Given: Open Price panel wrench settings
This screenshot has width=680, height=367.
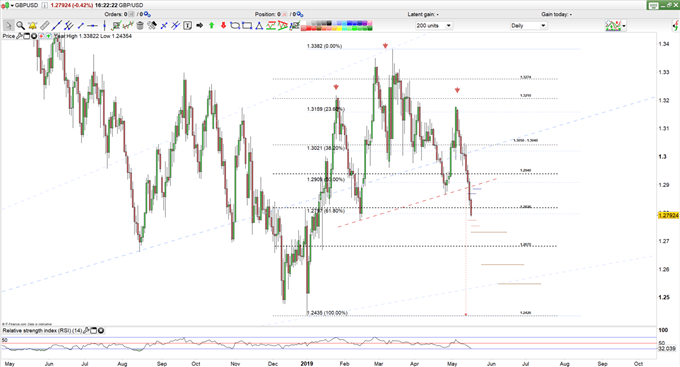Looking at the screenshot, I should tap(19, 36).
